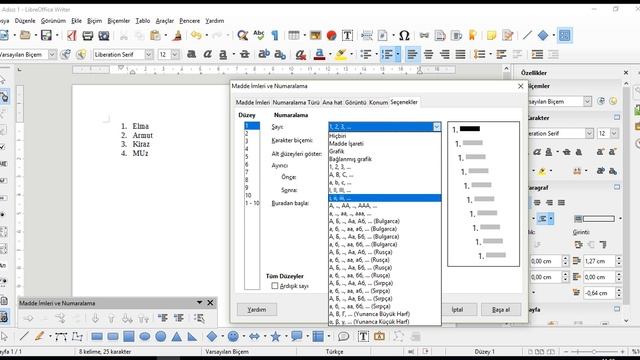Switch to Numaralama Türü tab
This screenshot has height=360, width=640.
[296, 102]
